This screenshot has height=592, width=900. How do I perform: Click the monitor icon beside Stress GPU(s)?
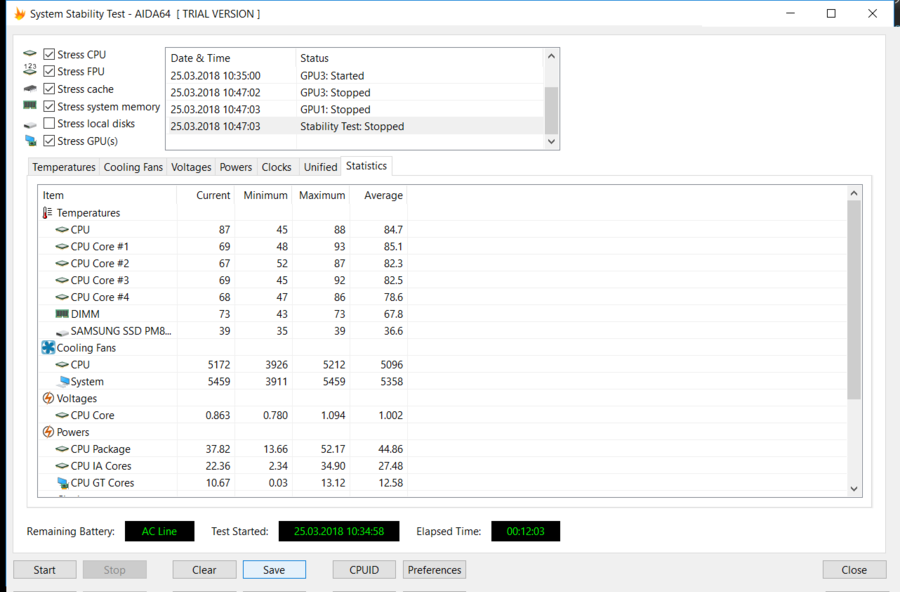(x=30, y=141)
